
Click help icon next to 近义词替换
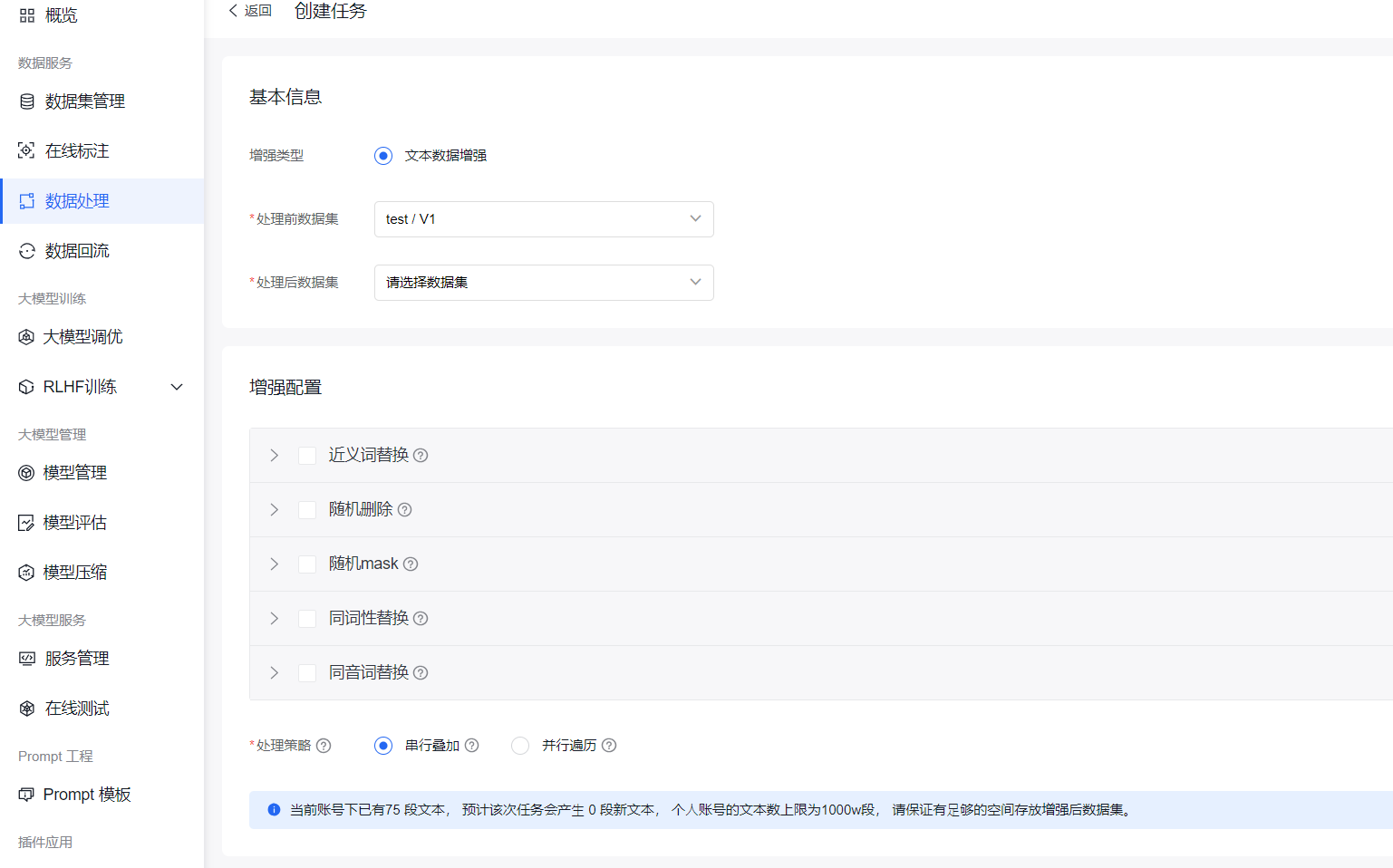tap(421, 456)
